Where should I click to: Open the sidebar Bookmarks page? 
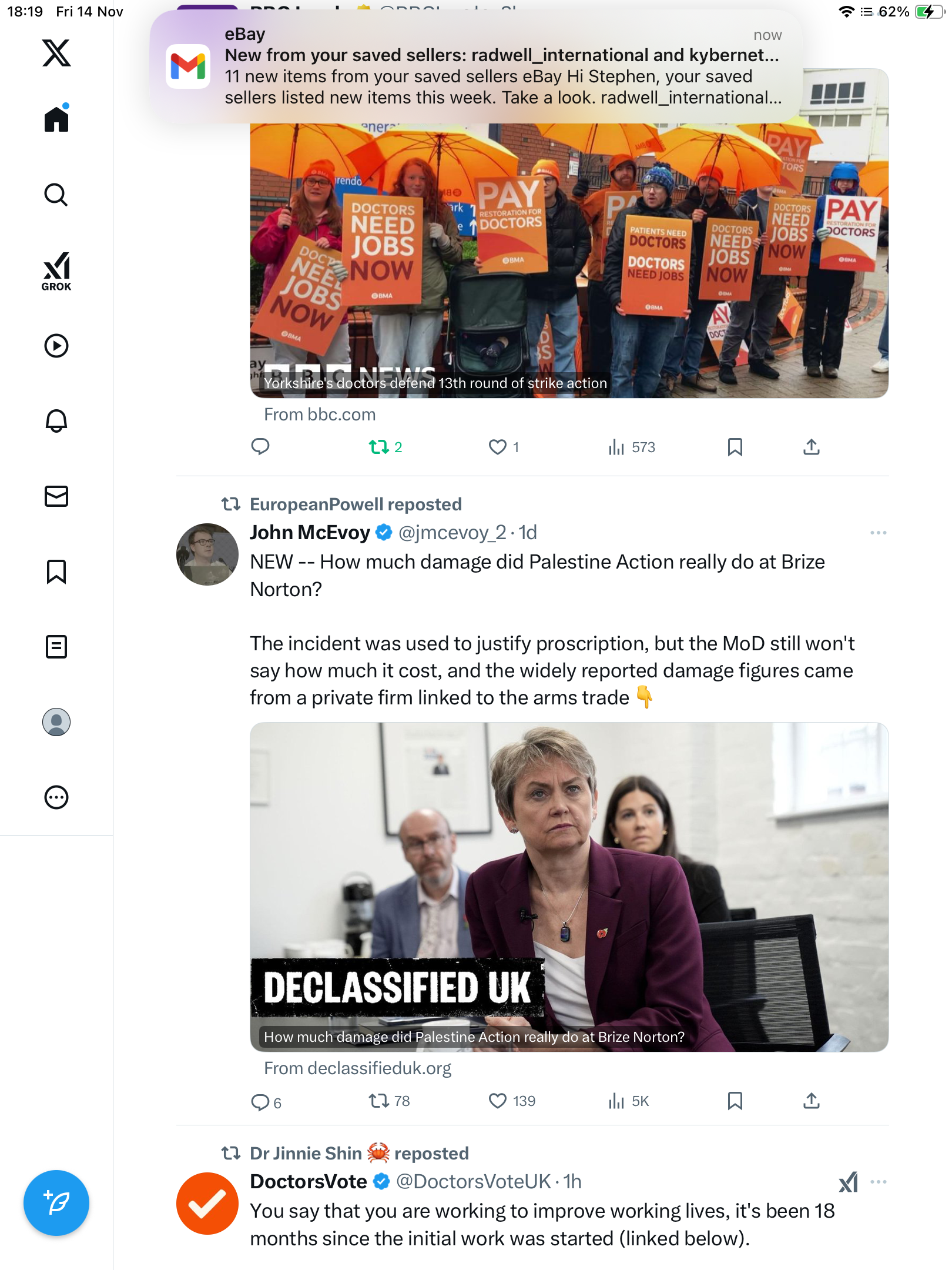(56, 571)
